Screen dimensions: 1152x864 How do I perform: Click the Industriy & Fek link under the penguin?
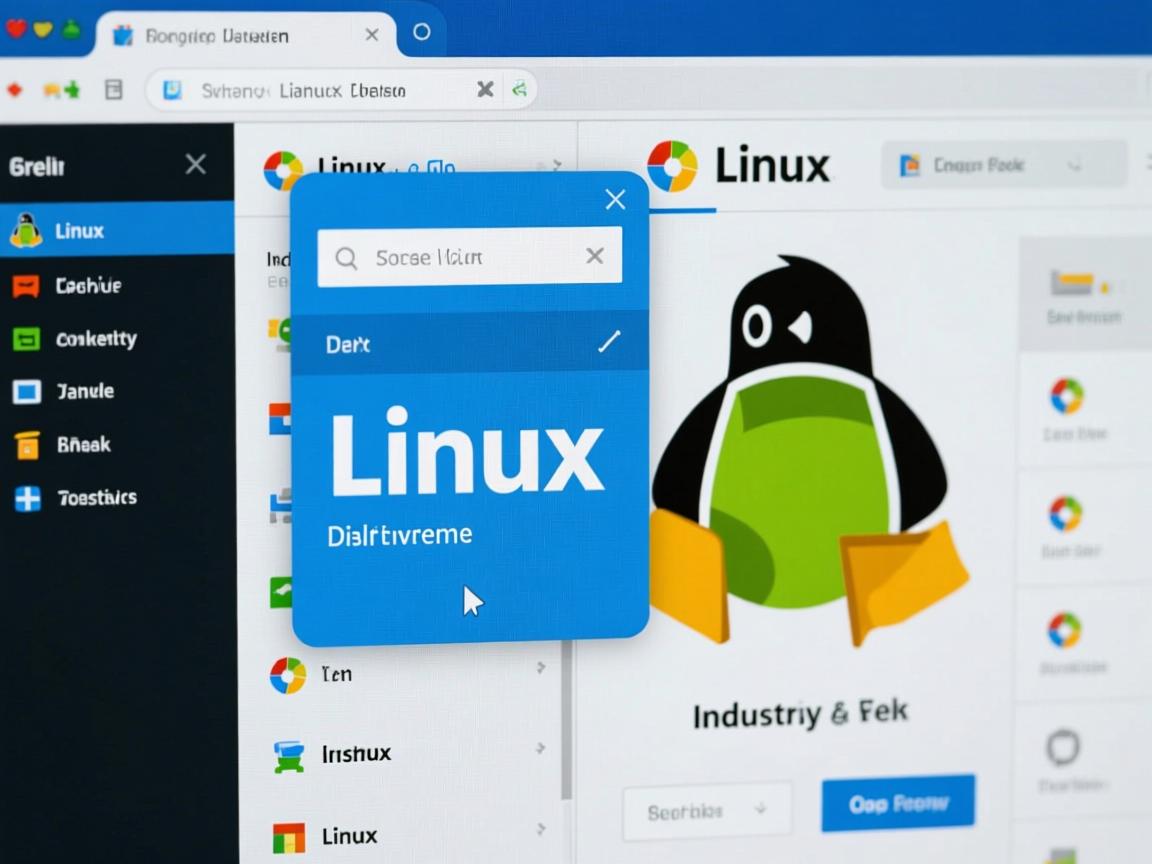(799, 713)
